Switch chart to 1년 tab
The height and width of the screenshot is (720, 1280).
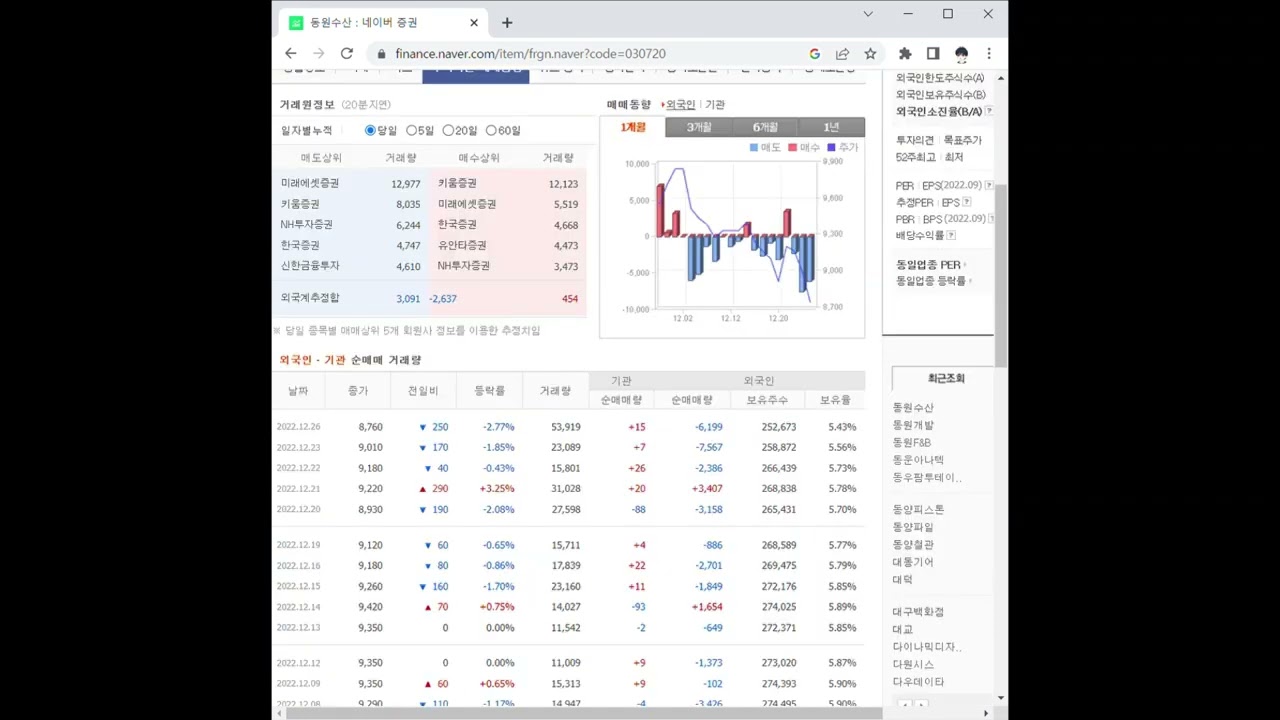pyautogui.click(x=831, y=127)
